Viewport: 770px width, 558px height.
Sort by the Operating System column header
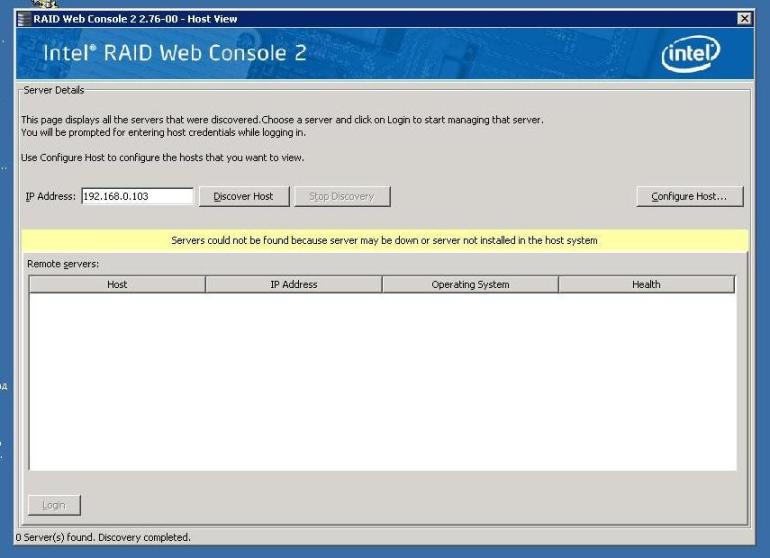pyautogui.click(x=470, y=284)
